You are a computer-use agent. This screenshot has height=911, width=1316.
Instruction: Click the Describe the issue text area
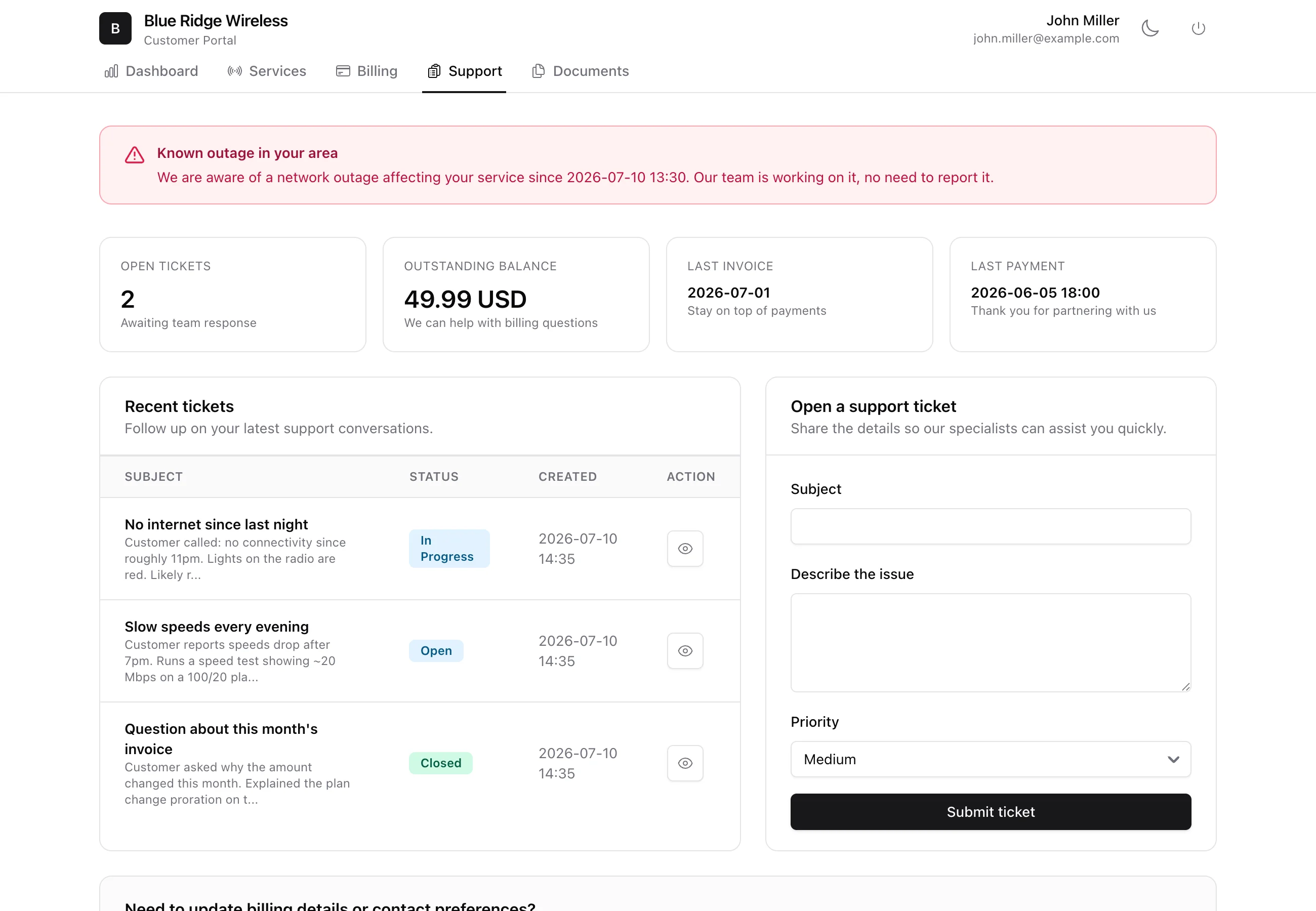[x=991, y=643]
